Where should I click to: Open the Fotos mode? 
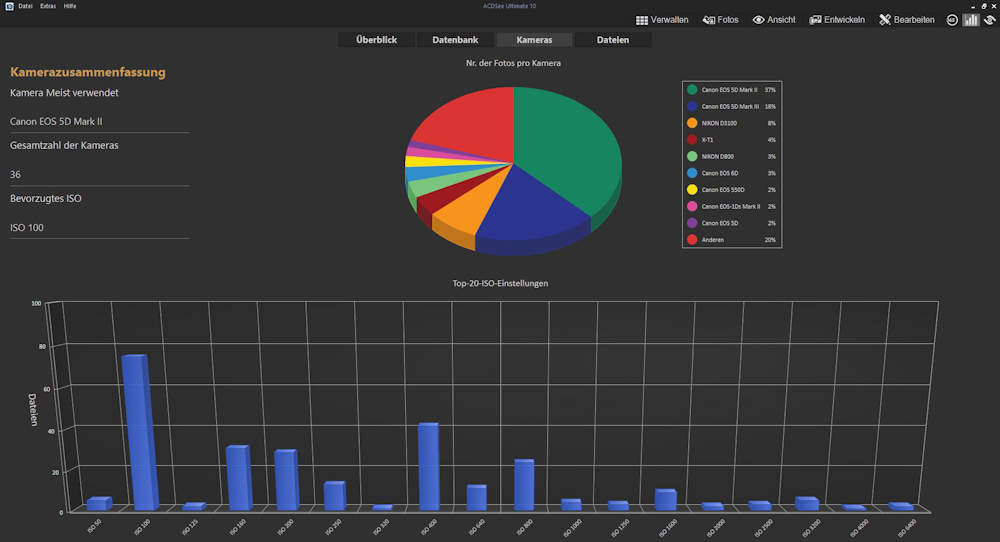[720, 20]
